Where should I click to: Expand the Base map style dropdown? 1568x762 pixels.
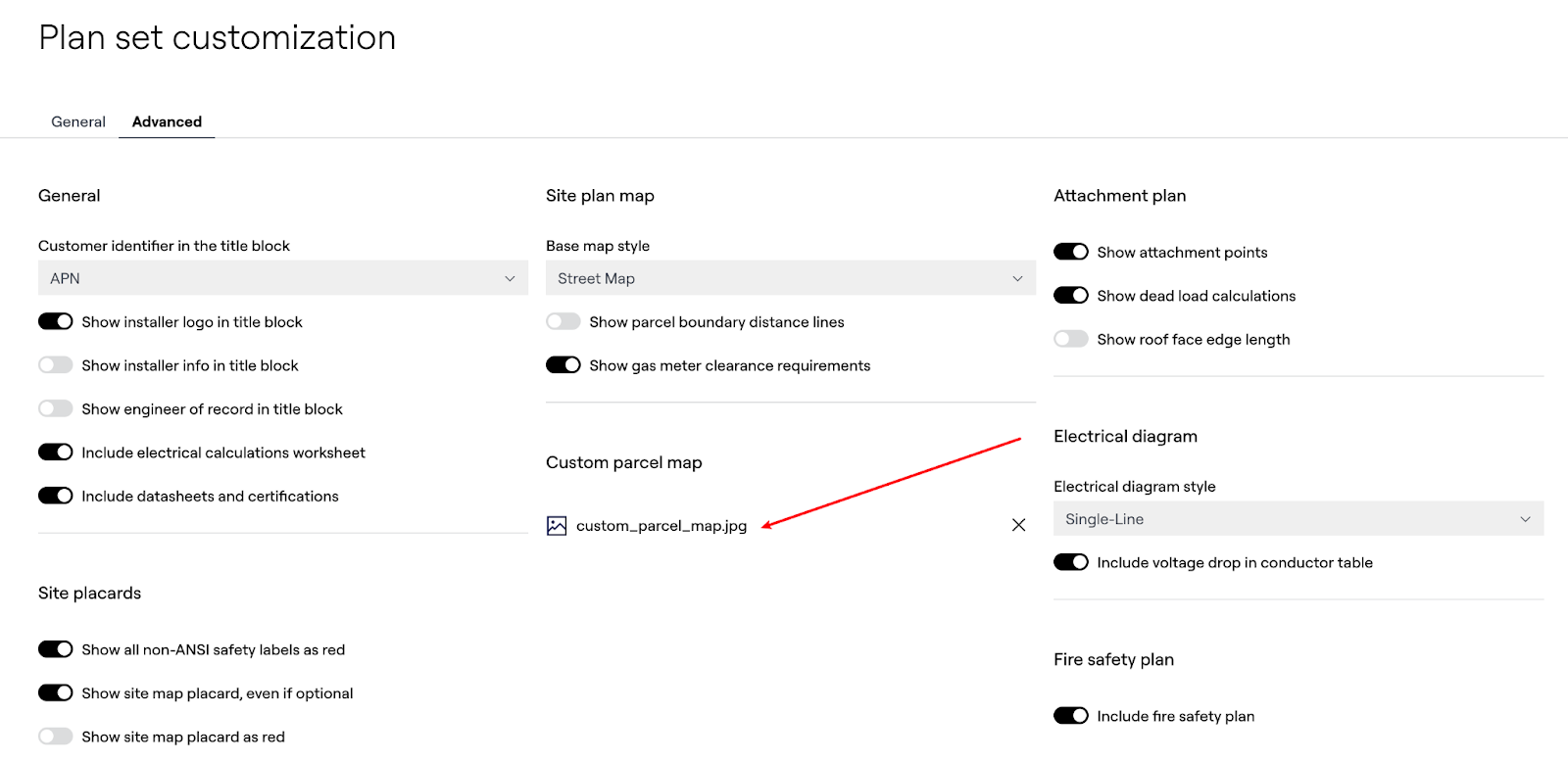pos(790,278)
